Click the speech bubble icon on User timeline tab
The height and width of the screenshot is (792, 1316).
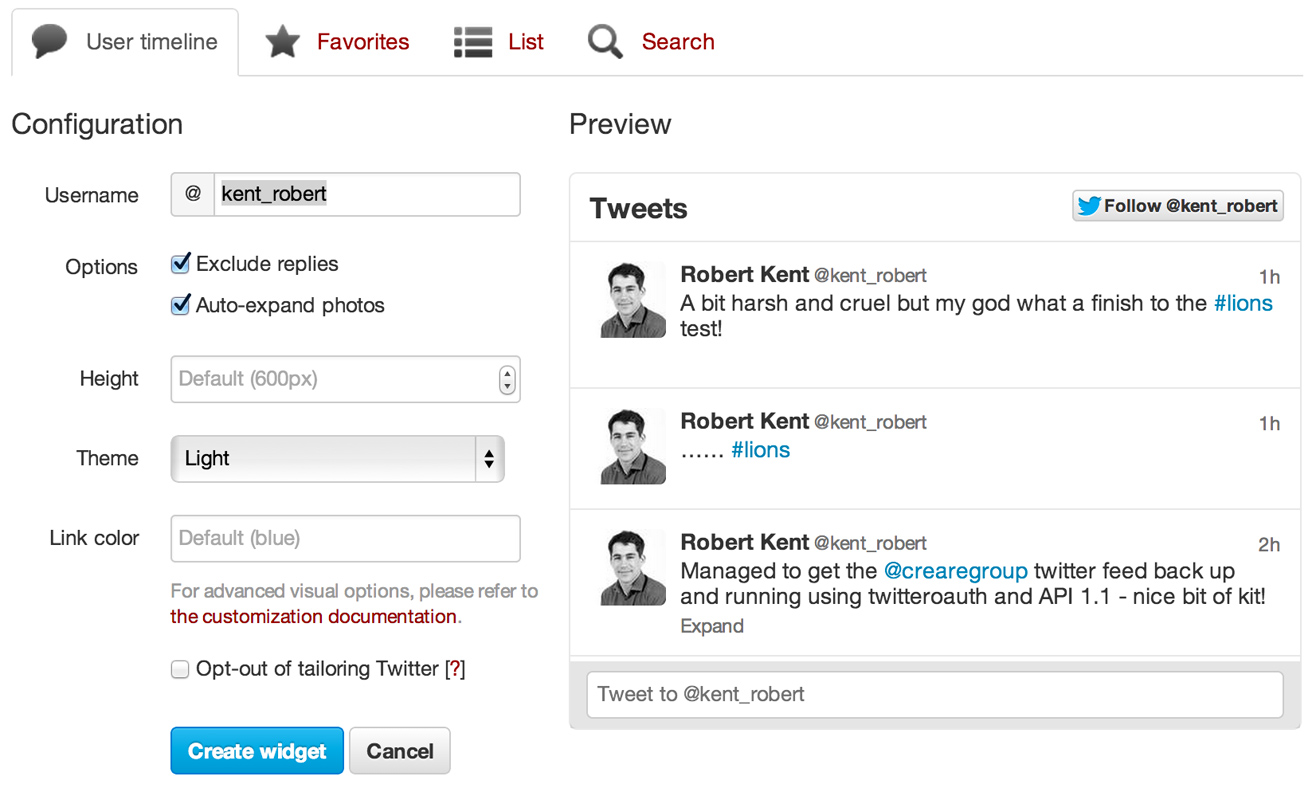point(50,41)
